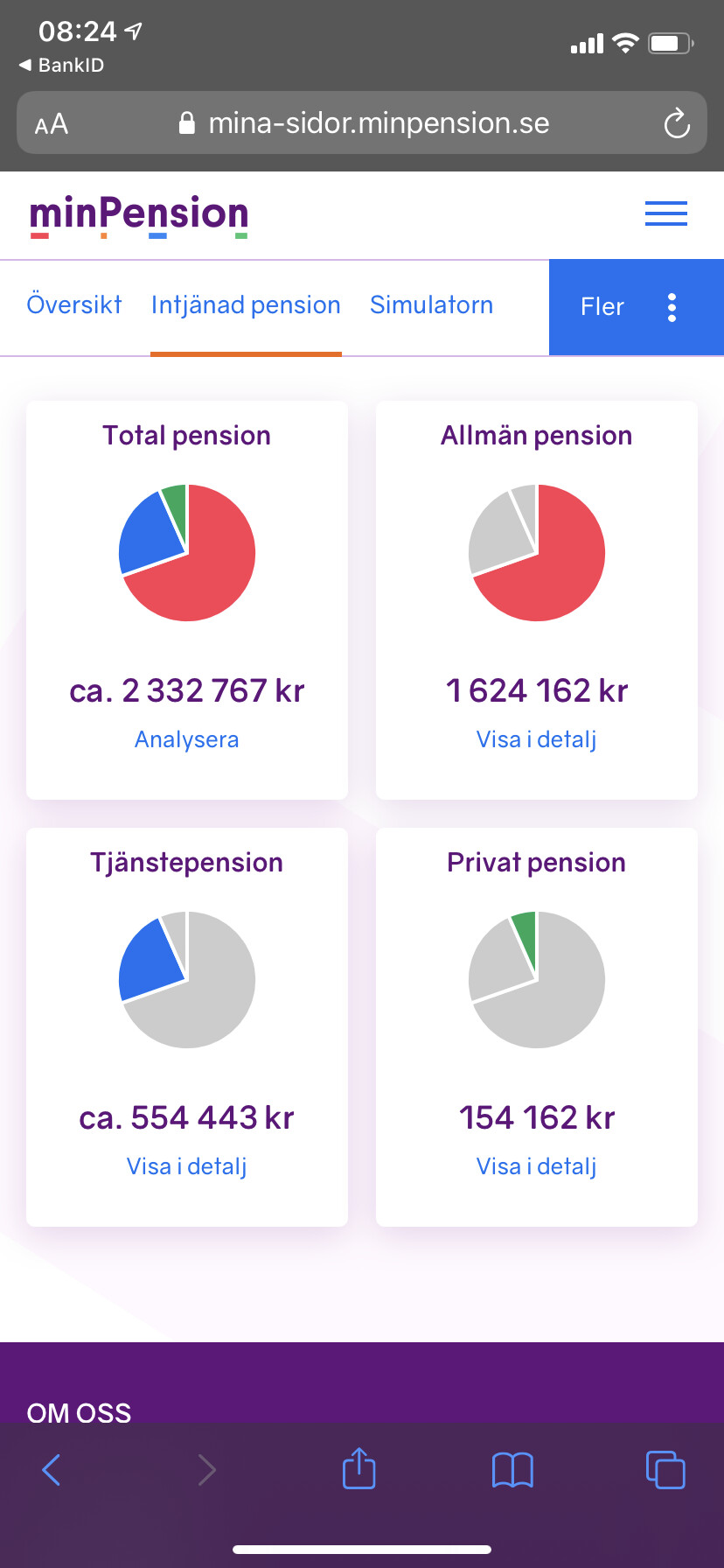Select the Intjänad pension tab
This screenshot has height=1568, width=724.
(x=246, y=305)
